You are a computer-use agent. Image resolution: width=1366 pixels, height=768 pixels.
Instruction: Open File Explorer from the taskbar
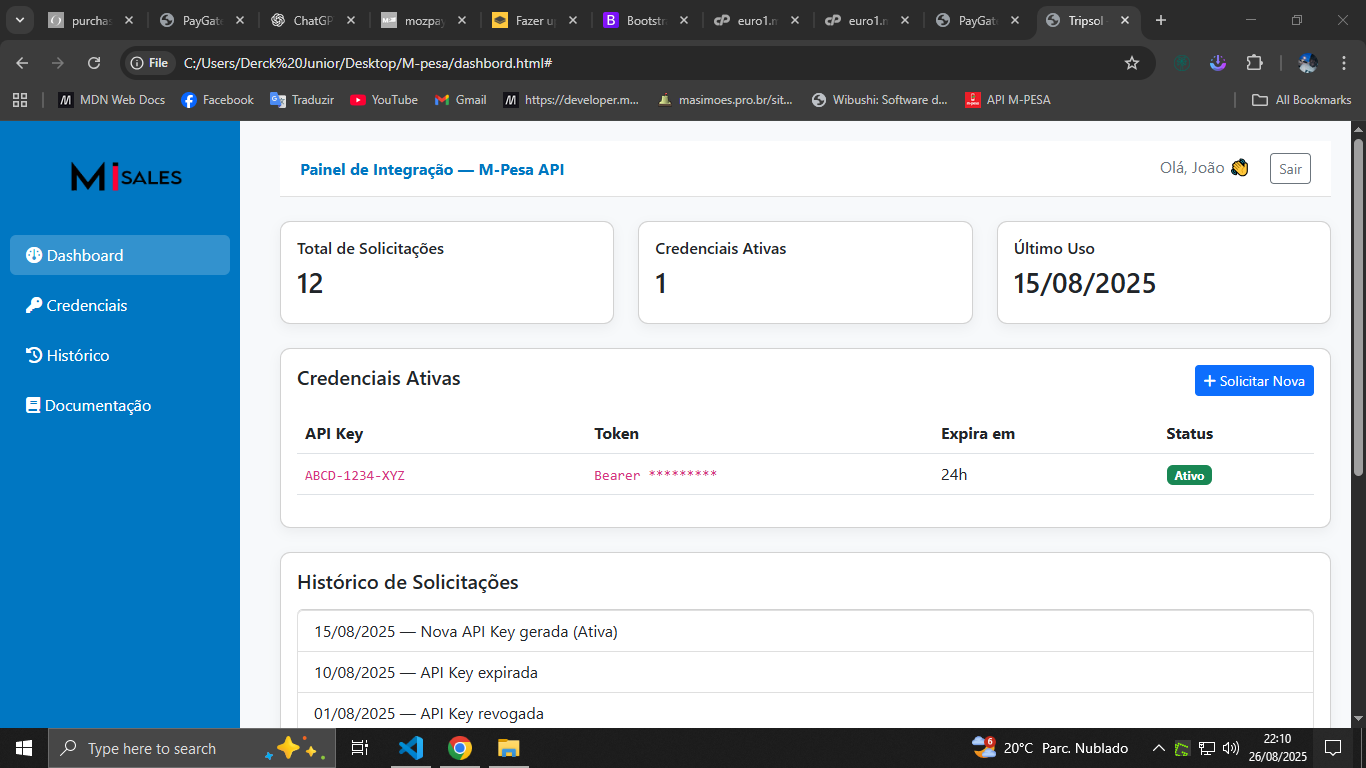click(x=509, y=748)
